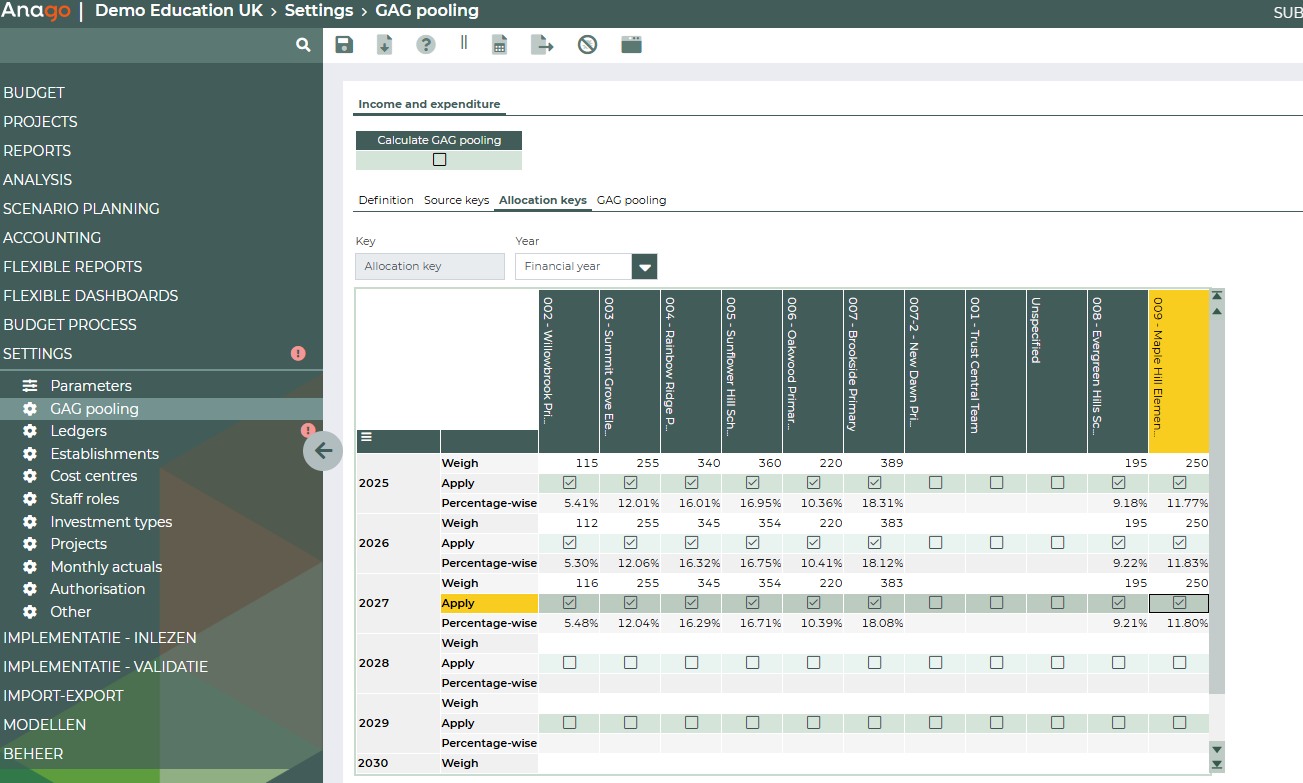1303x783 pixels.
Task: Click the download document toolbar icon
Action: pyautogui.click(x=384, y=45)
